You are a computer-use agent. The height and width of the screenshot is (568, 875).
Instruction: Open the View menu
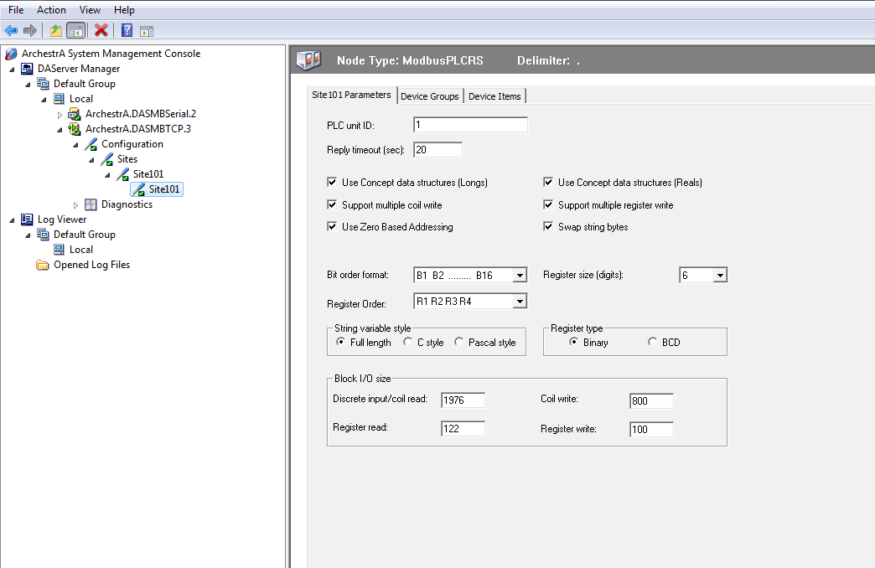(90, 10)
